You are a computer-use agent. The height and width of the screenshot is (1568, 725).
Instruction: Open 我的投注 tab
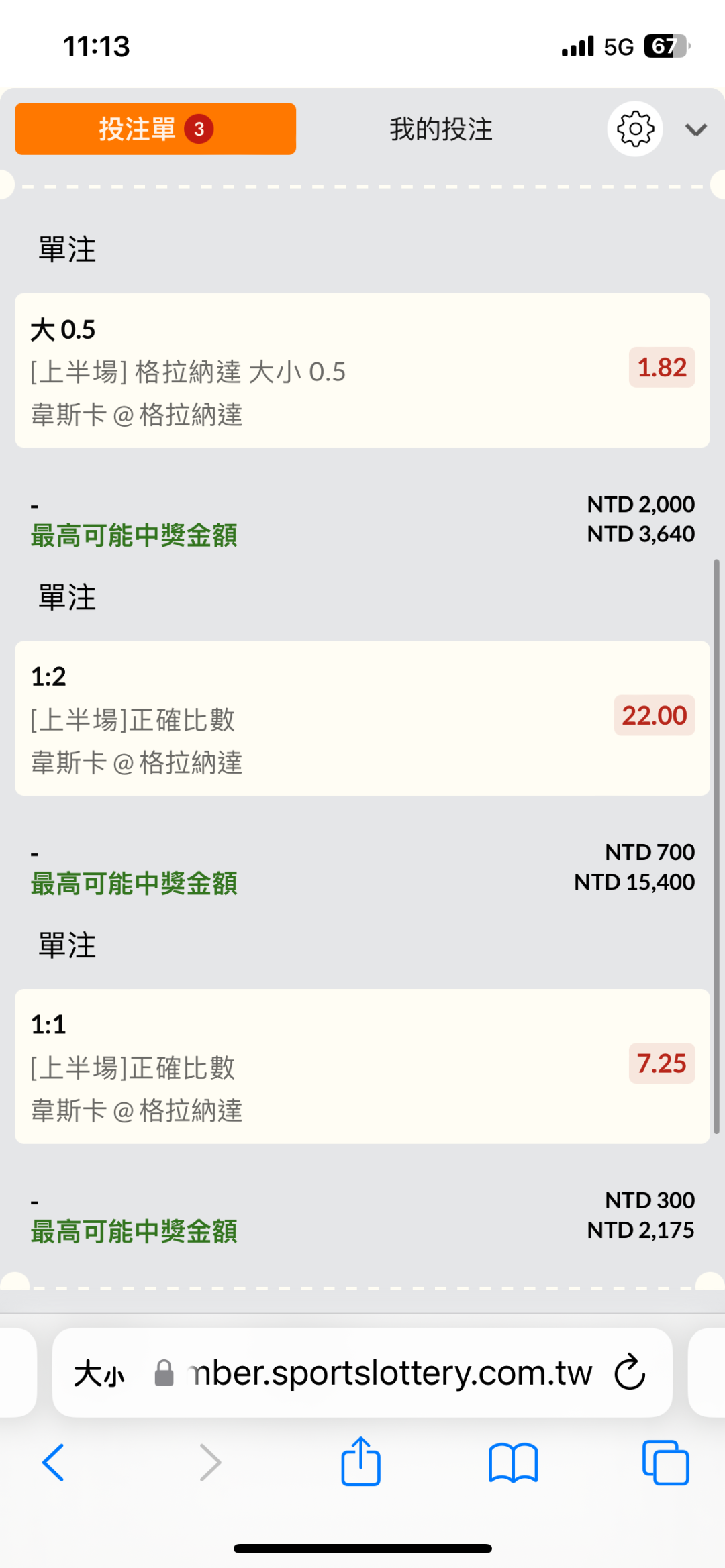coord(441,129)
